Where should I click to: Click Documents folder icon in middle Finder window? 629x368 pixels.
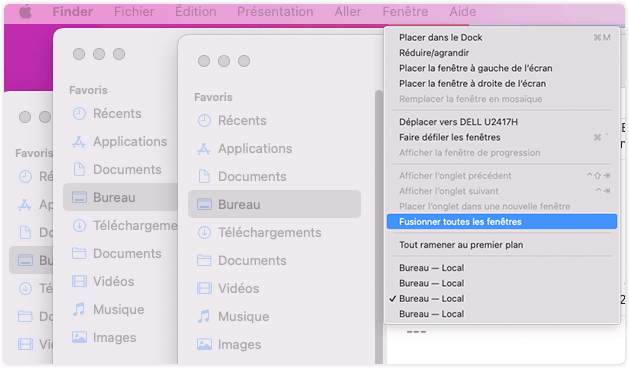[79, 253]
